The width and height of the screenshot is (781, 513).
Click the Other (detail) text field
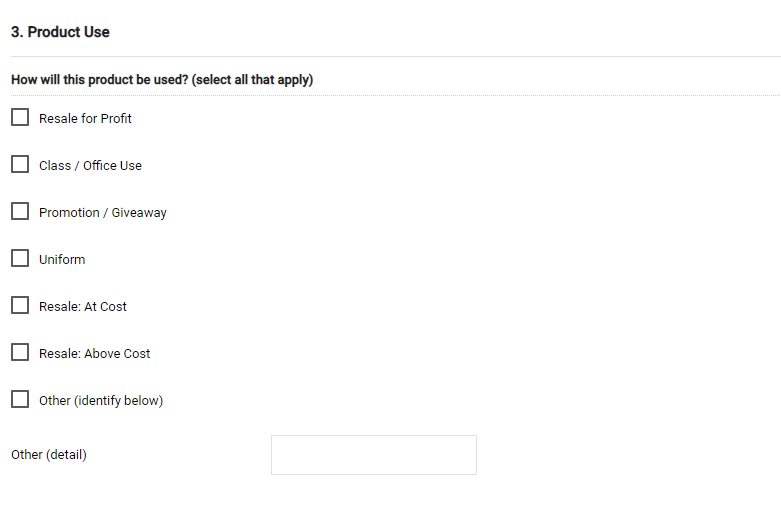(x=373, y=455)
